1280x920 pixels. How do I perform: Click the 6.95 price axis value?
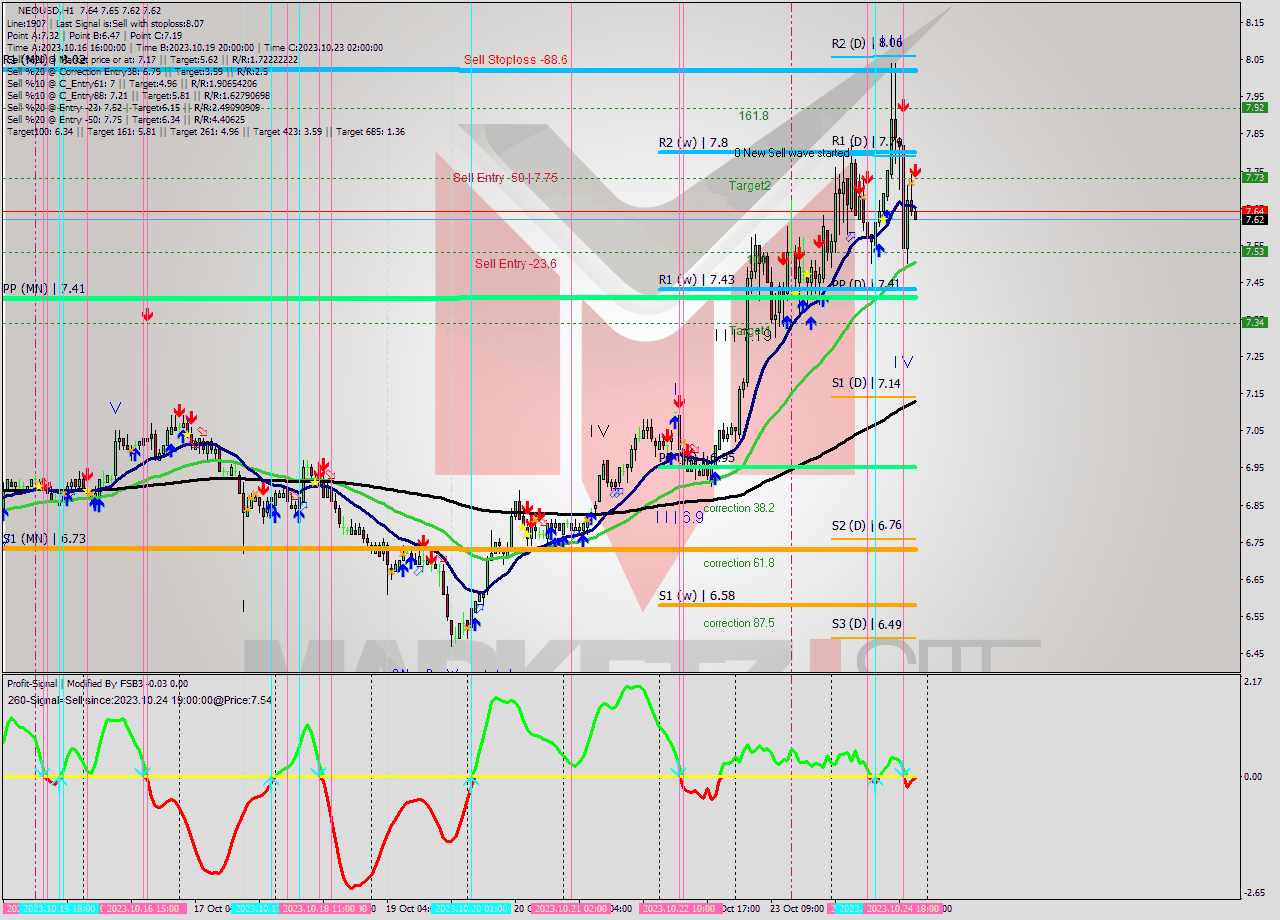pos(1256,467)
